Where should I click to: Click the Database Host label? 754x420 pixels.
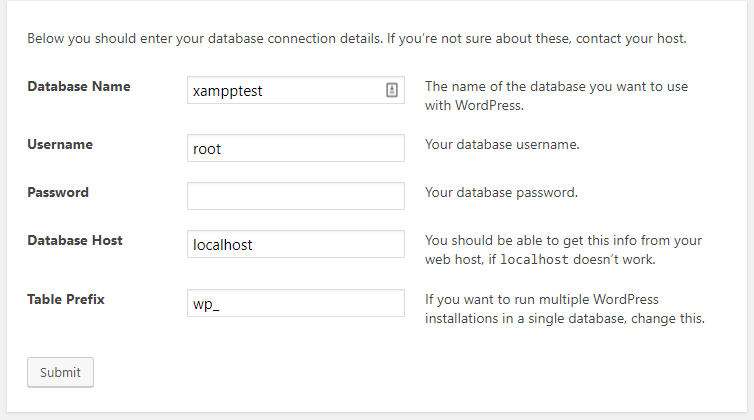tap(75, 241)
